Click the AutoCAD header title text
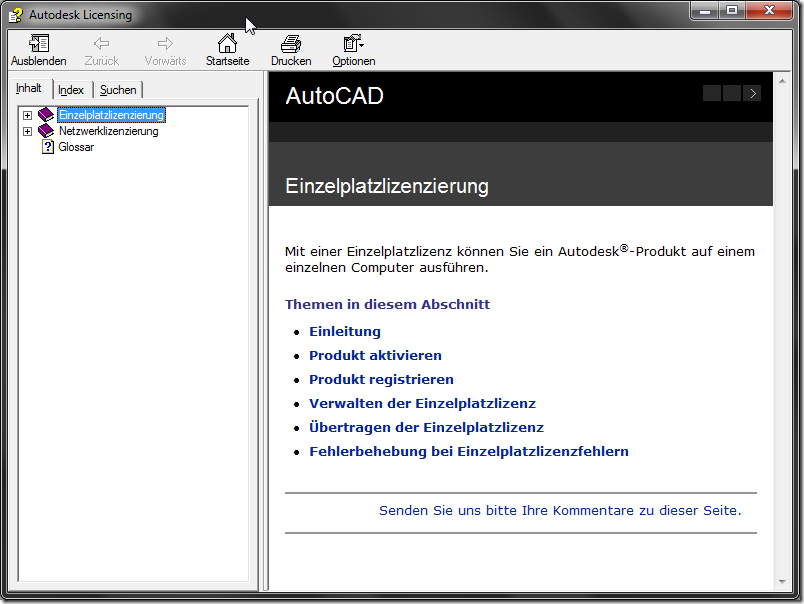The image size is (804, 604). point(334,96)
